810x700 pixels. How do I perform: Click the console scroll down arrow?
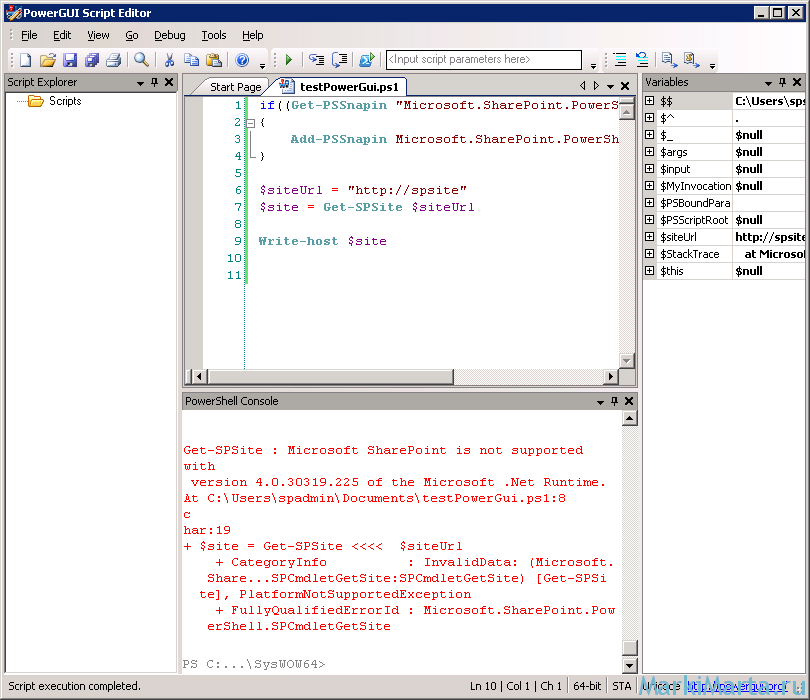coord(629,665)
